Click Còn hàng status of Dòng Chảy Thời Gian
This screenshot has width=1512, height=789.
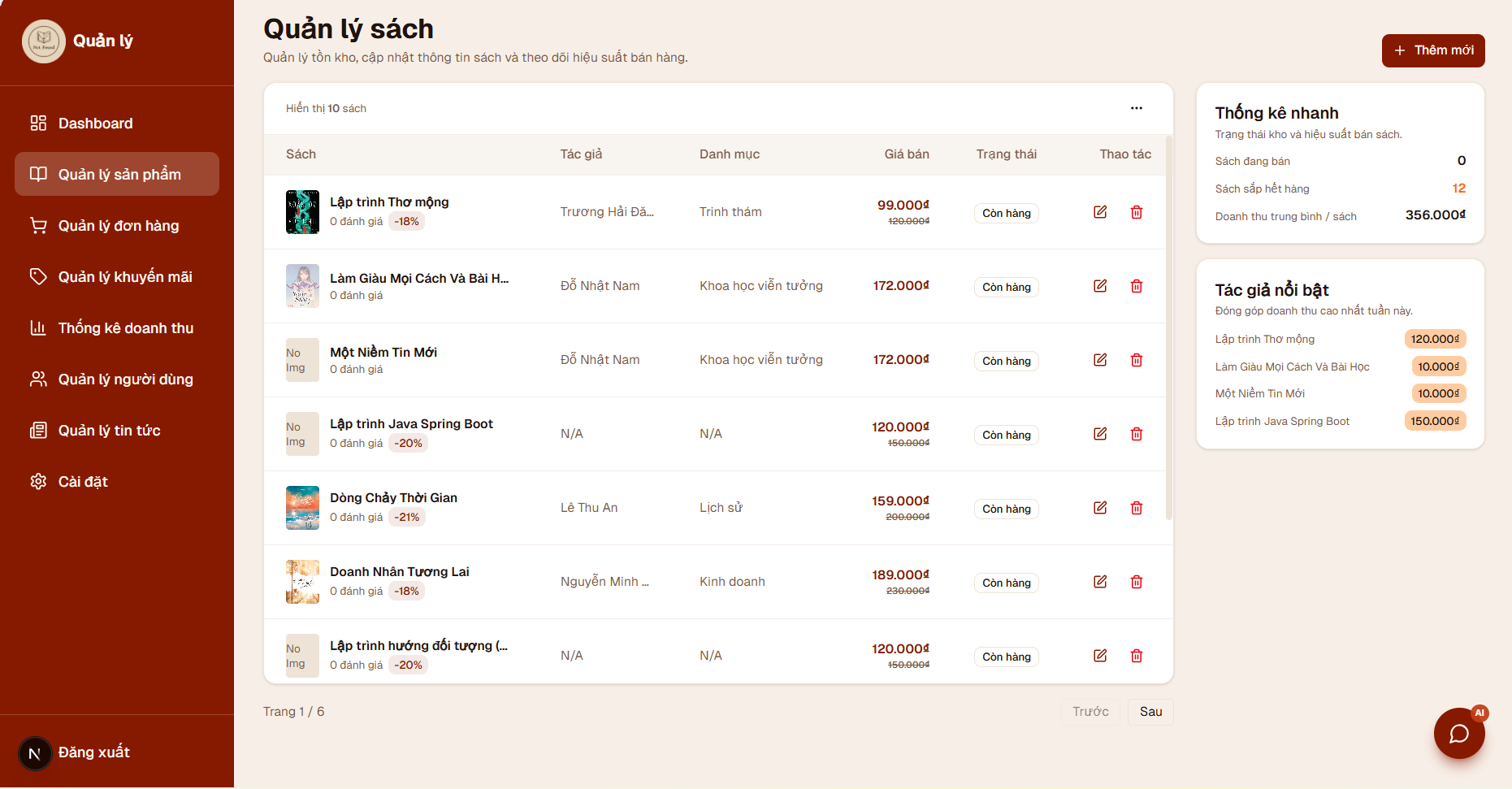pyautogui.click(x=1007, y=509)
